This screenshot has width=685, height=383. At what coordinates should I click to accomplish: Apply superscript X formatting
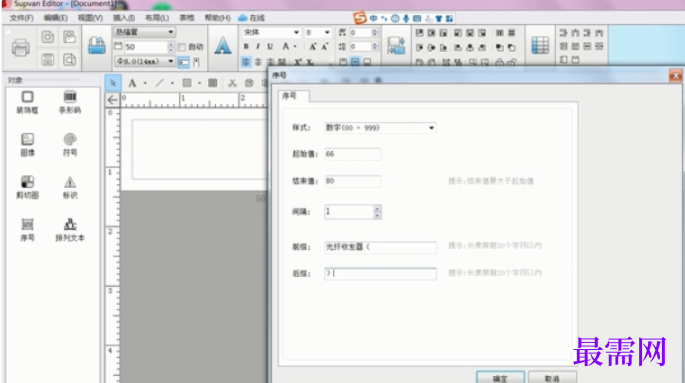tap(298, 62)
